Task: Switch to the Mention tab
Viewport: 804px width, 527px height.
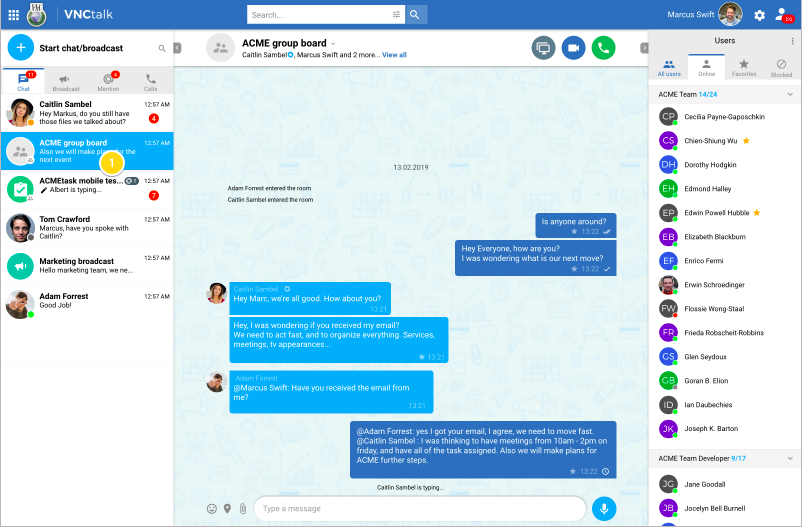Action: click(x=108, y=82)
